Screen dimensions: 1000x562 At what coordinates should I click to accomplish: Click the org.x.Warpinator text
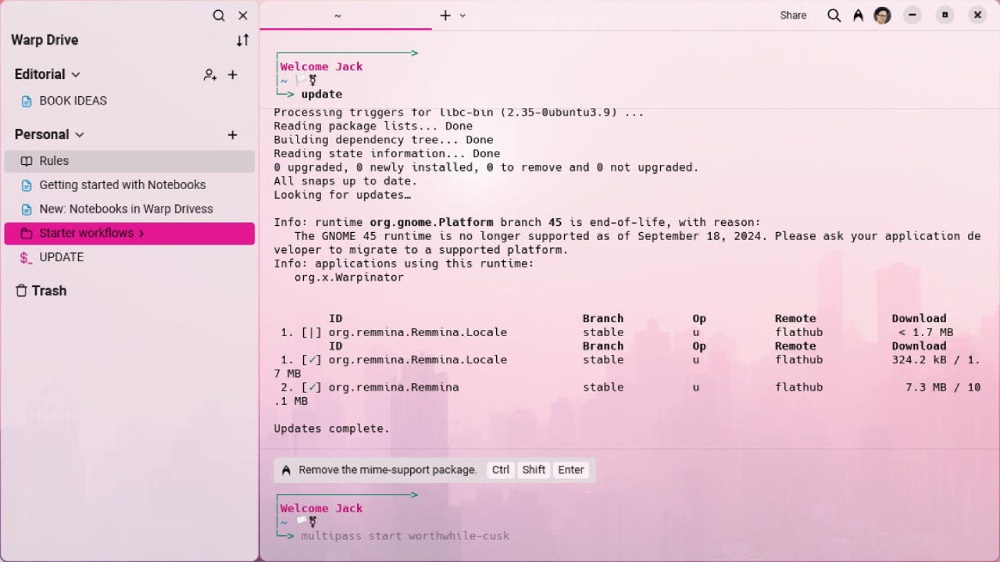coord(349,277)
